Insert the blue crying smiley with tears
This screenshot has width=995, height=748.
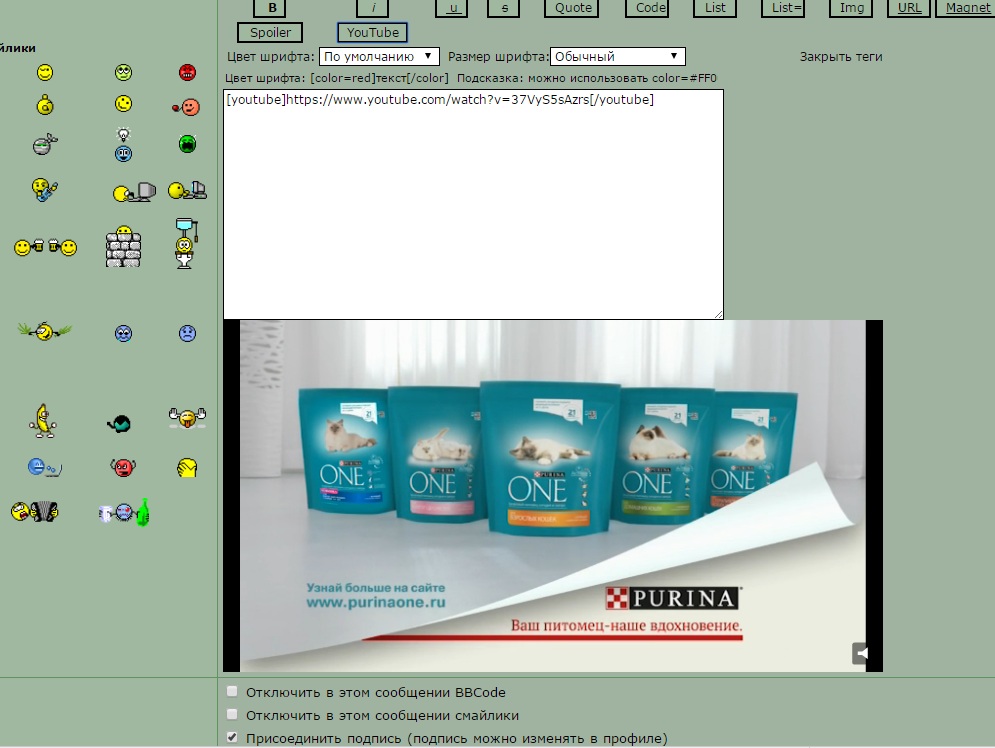coord(124,333)
